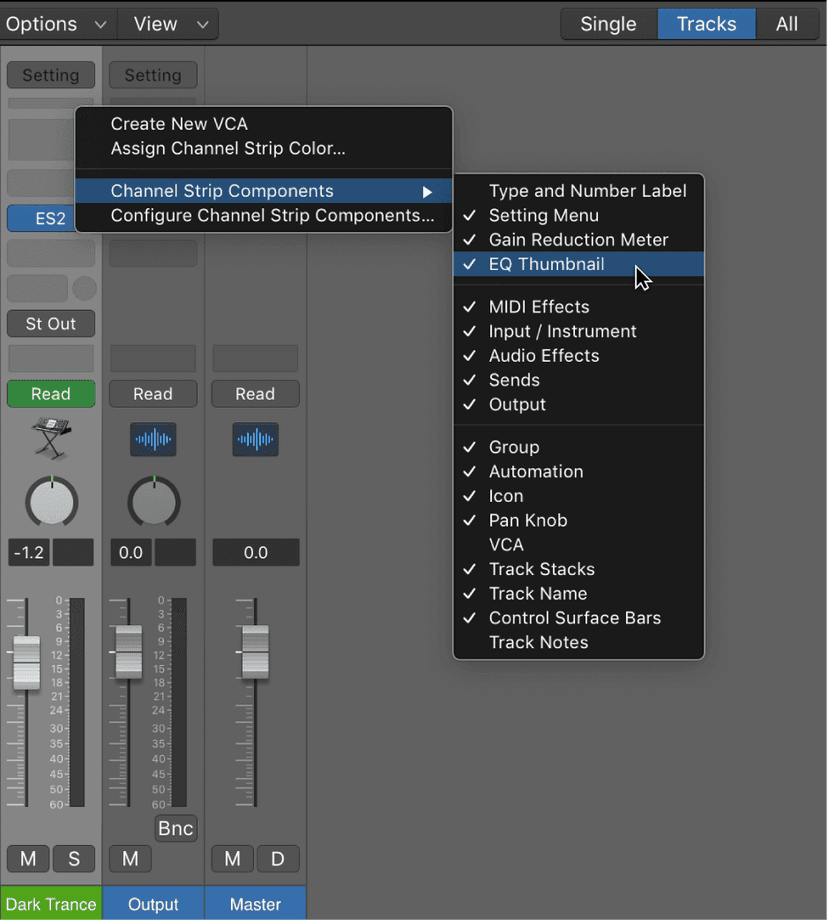Click the Output channel pan knob

[154, 502]
